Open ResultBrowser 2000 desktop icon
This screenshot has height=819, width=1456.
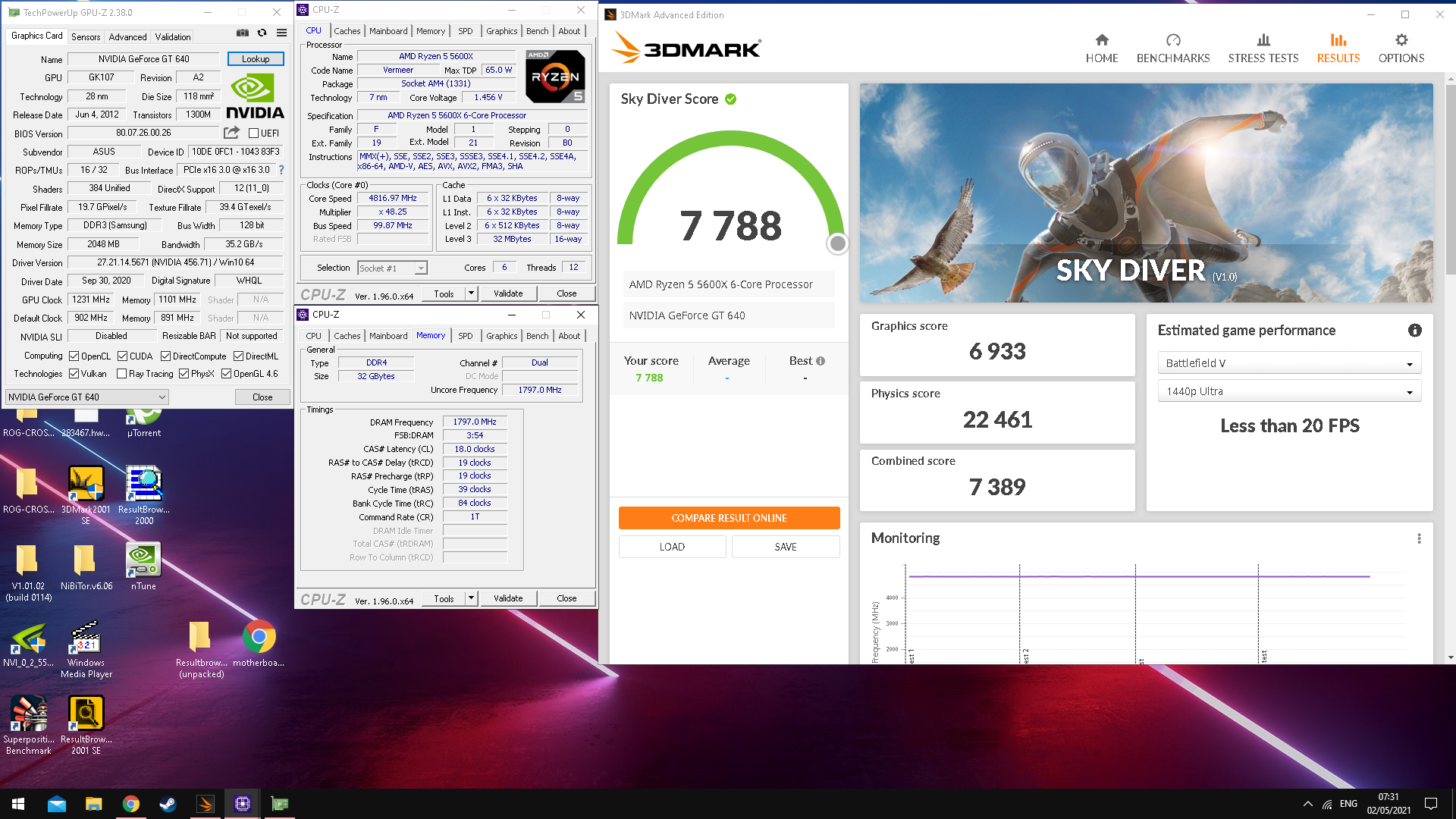click(x=143, y=494)
